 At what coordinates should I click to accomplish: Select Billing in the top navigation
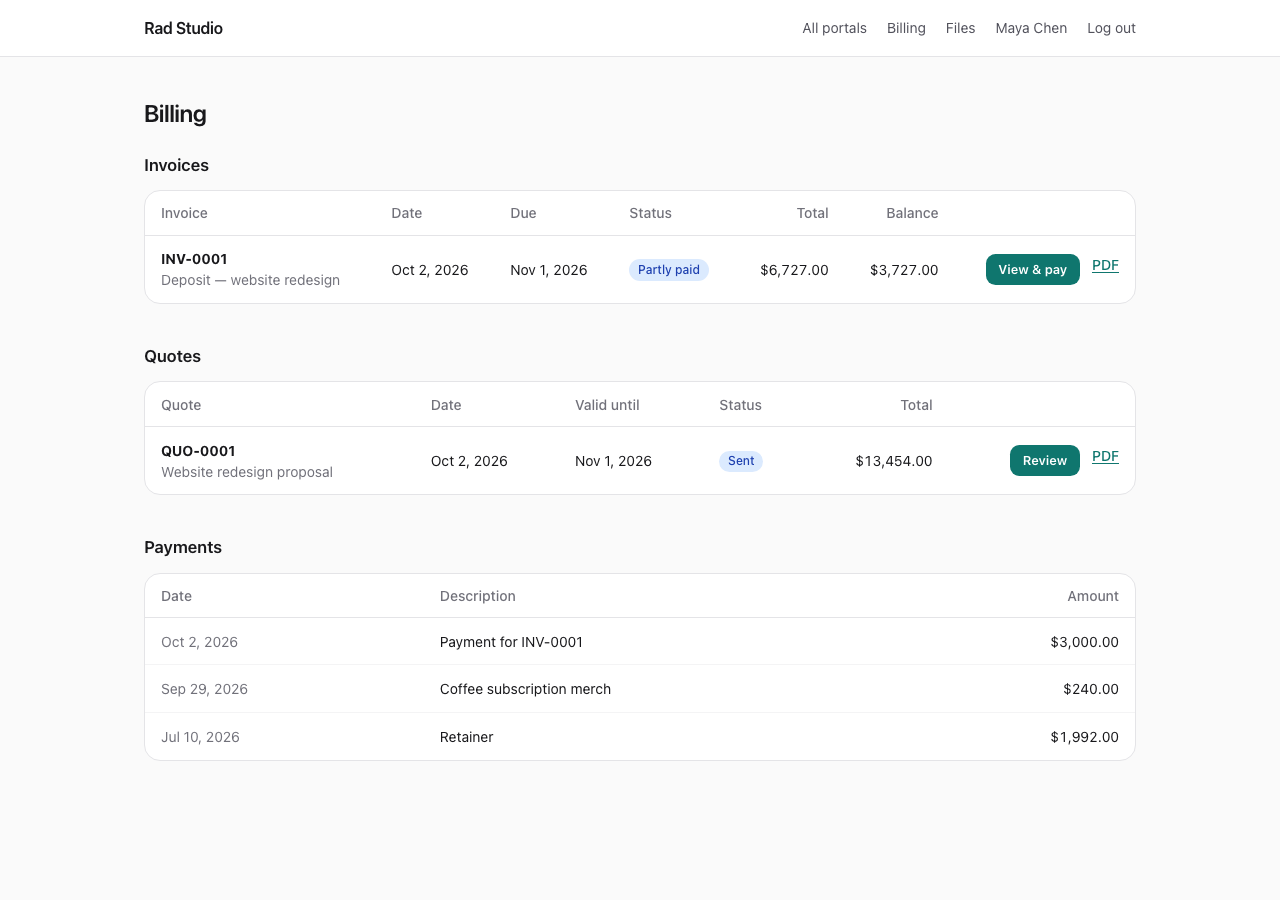906,28
